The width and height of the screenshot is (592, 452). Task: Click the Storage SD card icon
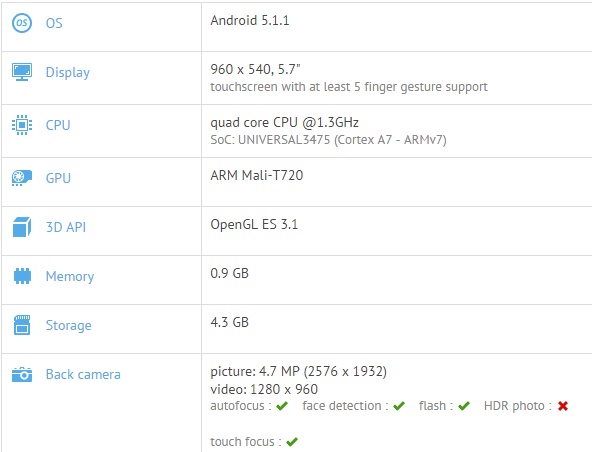pyautogui.click(x=22, y=325)
